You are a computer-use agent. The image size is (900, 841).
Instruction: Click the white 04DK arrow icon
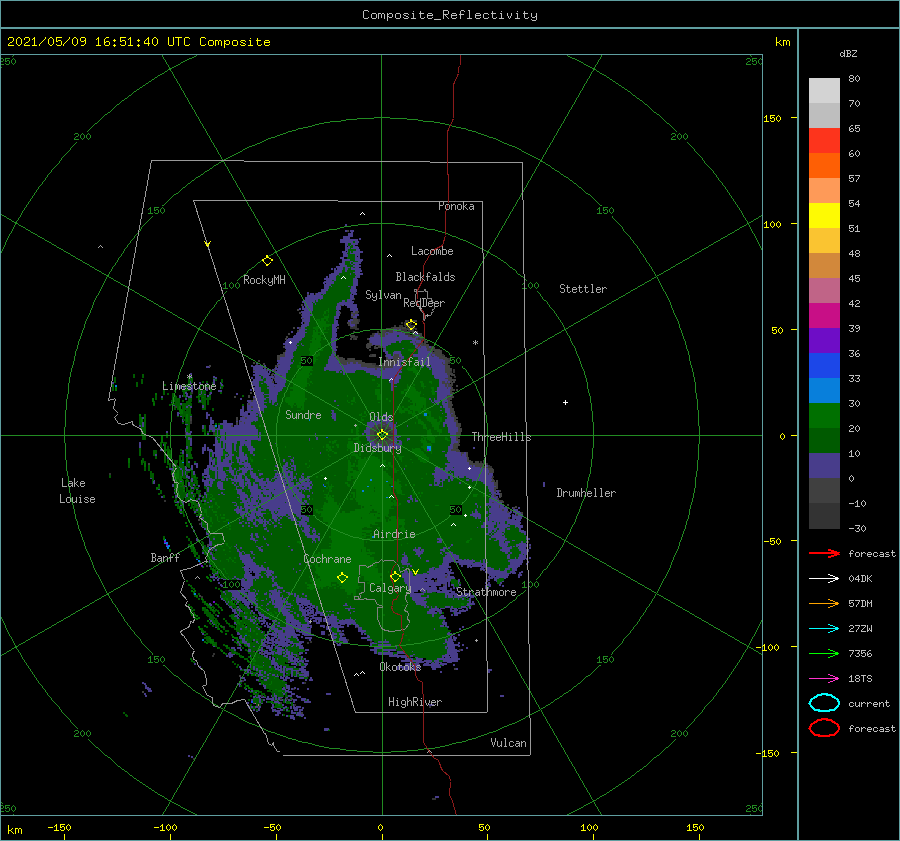click(824, 579)
